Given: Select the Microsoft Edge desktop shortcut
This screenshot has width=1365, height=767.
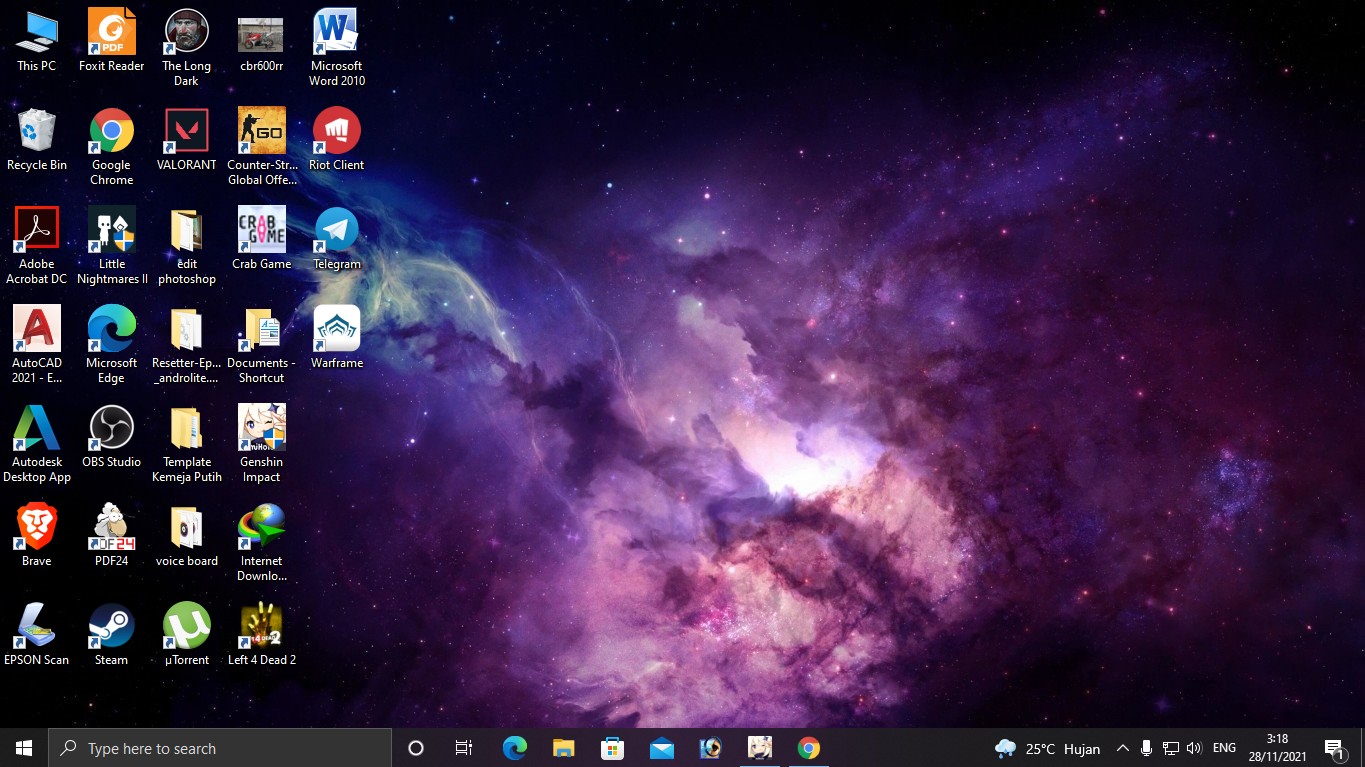Looking at the screenshot, I should pyautogui.click(x=112, y=344).
